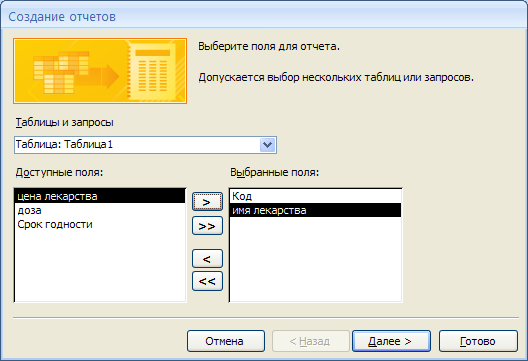Click the report wizard illustration image
The image size is (528, 361).
pos(100,71)
